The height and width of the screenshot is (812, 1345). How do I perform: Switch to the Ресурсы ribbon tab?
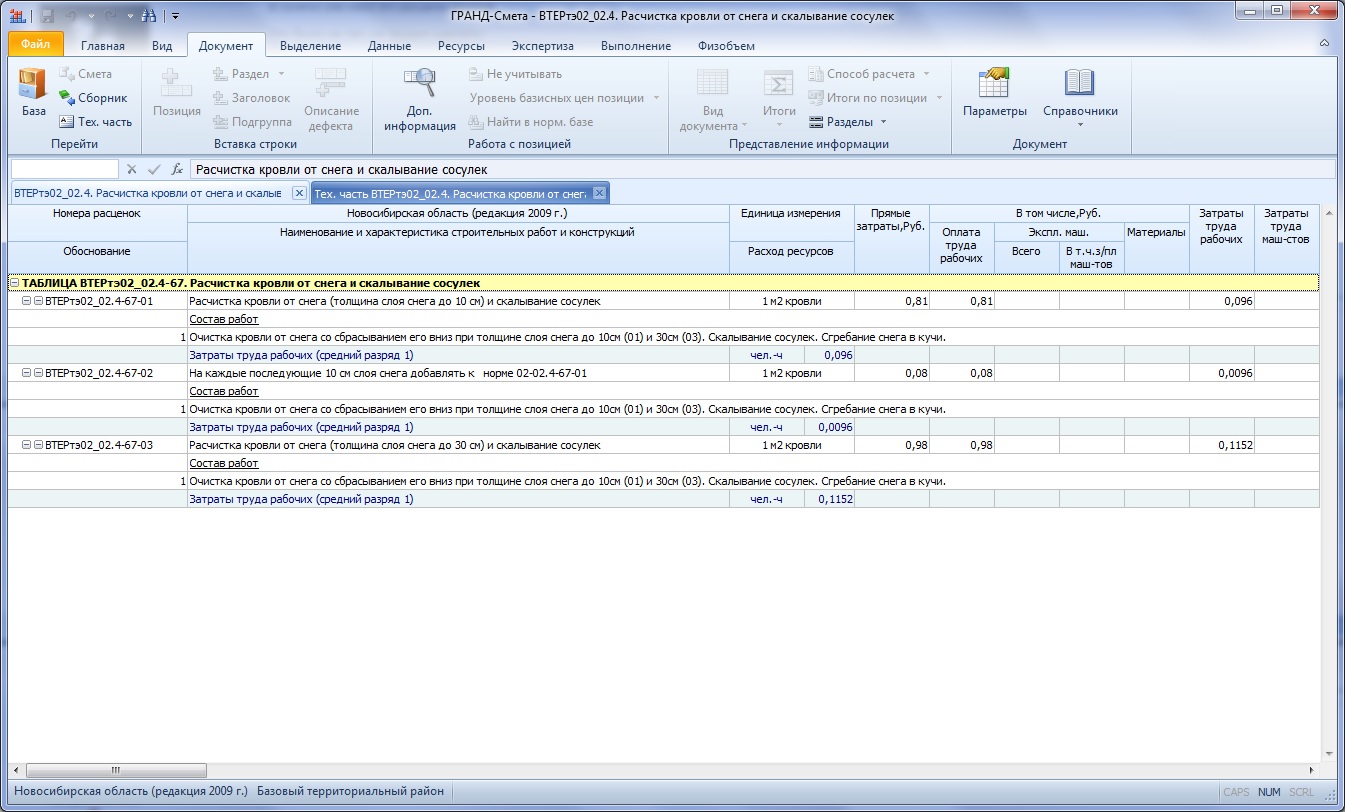(461, 46)
